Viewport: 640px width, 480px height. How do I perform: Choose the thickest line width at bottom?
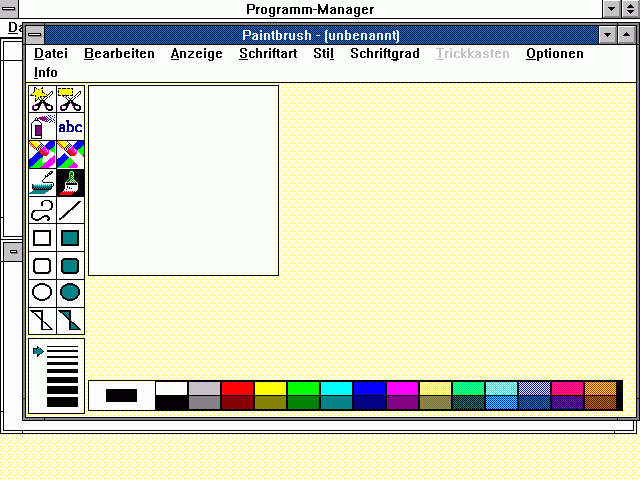click(62, 402)
